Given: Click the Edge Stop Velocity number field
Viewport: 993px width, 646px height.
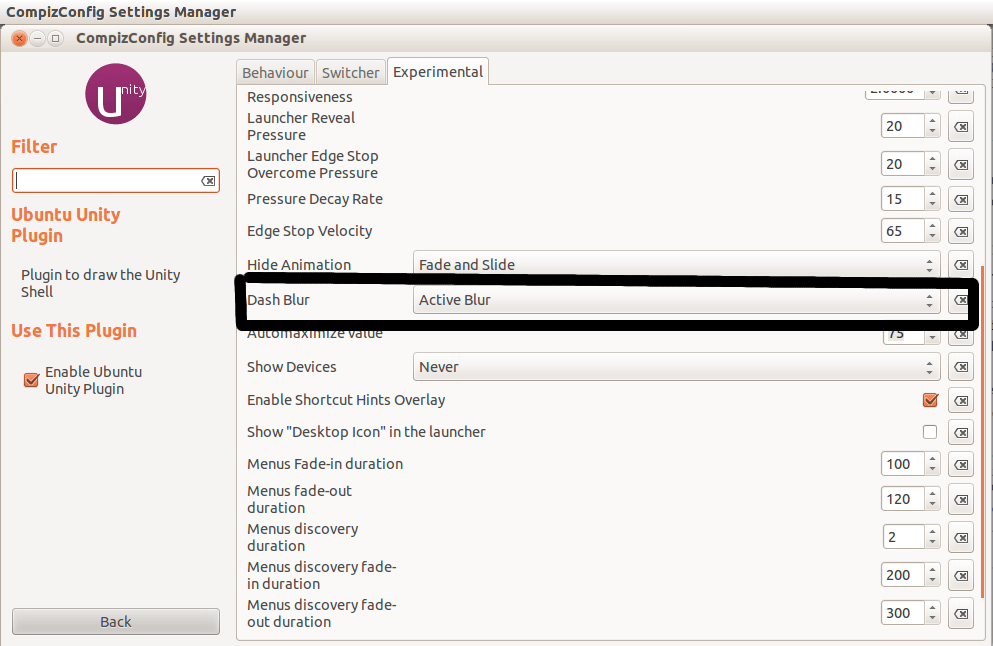Looking at the screenshot, I should point(903,231).
